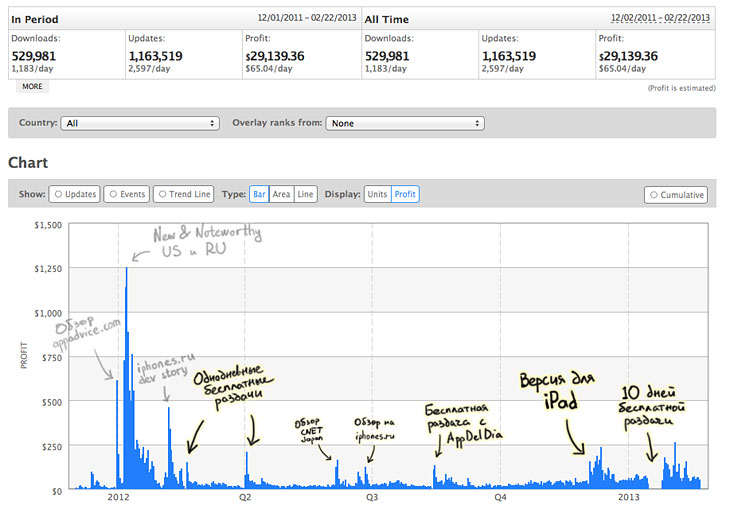The width and height of the screenshot is (730, 509).
Task: Click the Chart heading
Action: [x=28, y=163]
